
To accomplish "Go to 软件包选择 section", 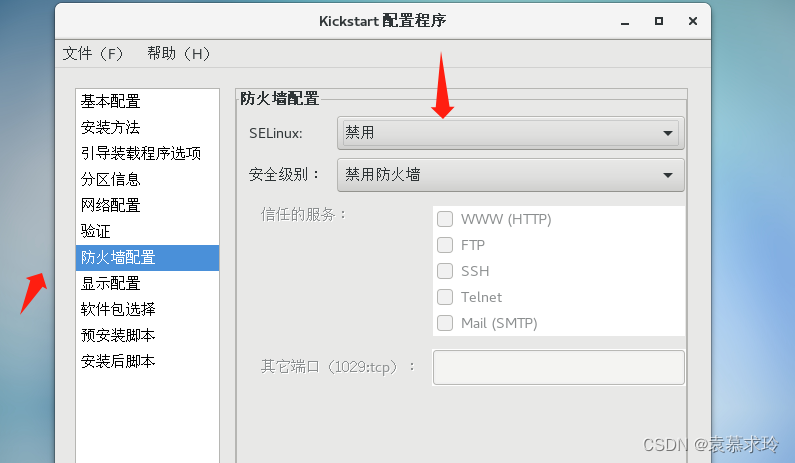I will click(x=147, y=309).
